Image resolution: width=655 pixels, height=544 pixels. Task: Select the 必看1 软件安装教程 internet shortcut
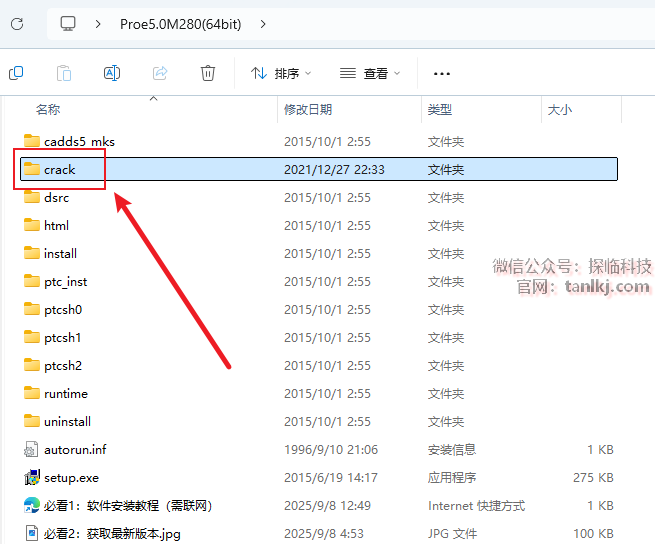click(127, 506)
